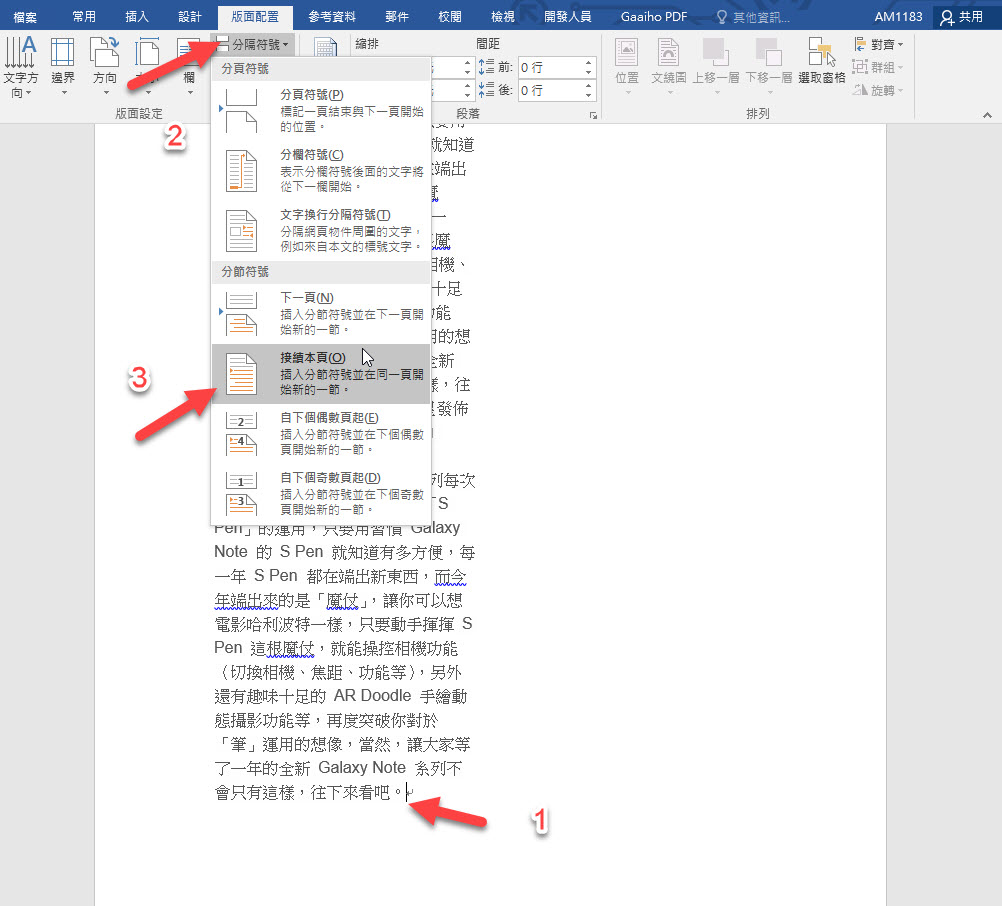
Task: Click the 縮排 indent label
Action: point(367,44)
